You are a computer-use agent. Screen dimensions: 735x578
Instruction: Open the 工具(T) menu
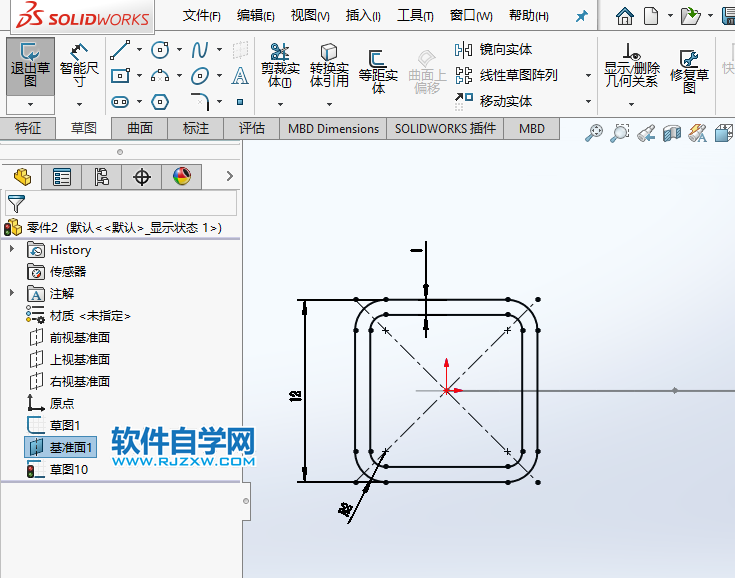(415, 16)
